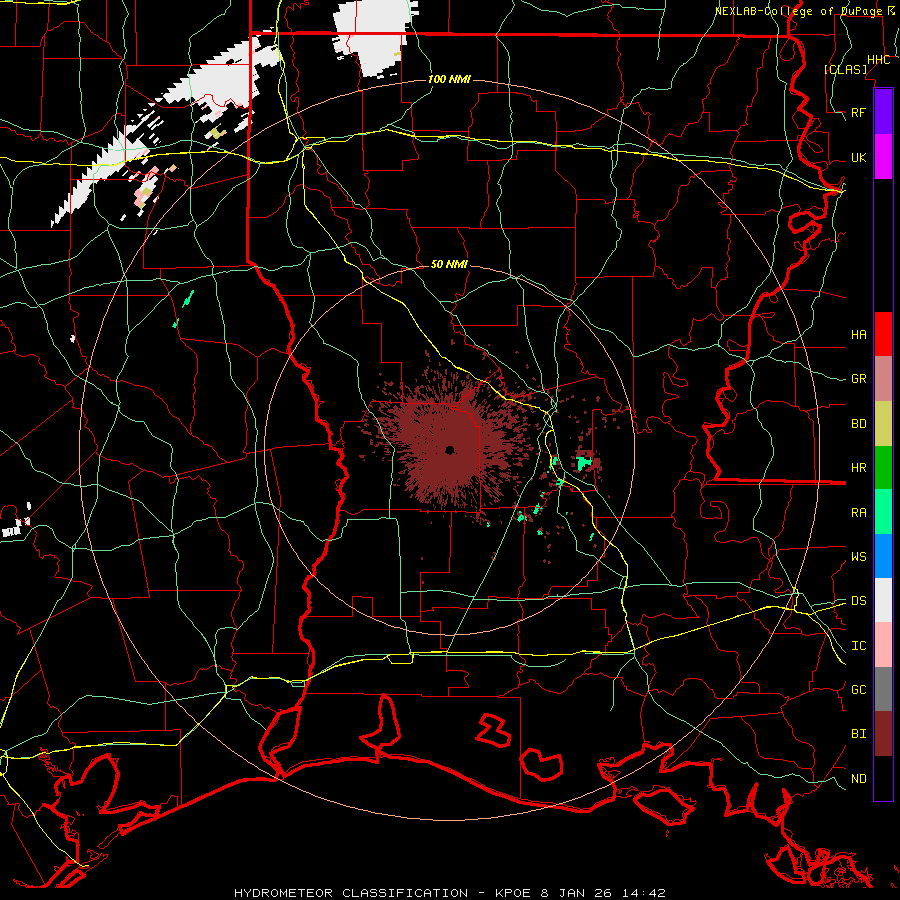Click the 'WS' legend label
Screen dimensions: 900x900
[858, 556]
